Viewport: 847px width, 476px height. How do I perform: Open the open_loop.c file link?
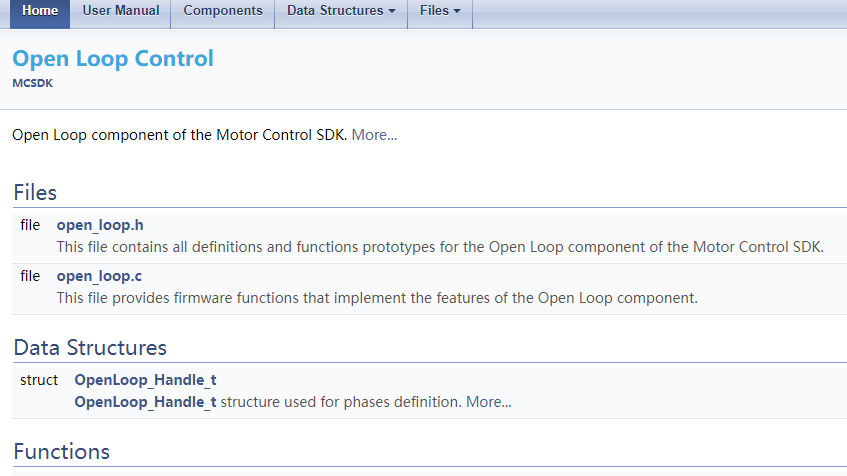(99, 276)
